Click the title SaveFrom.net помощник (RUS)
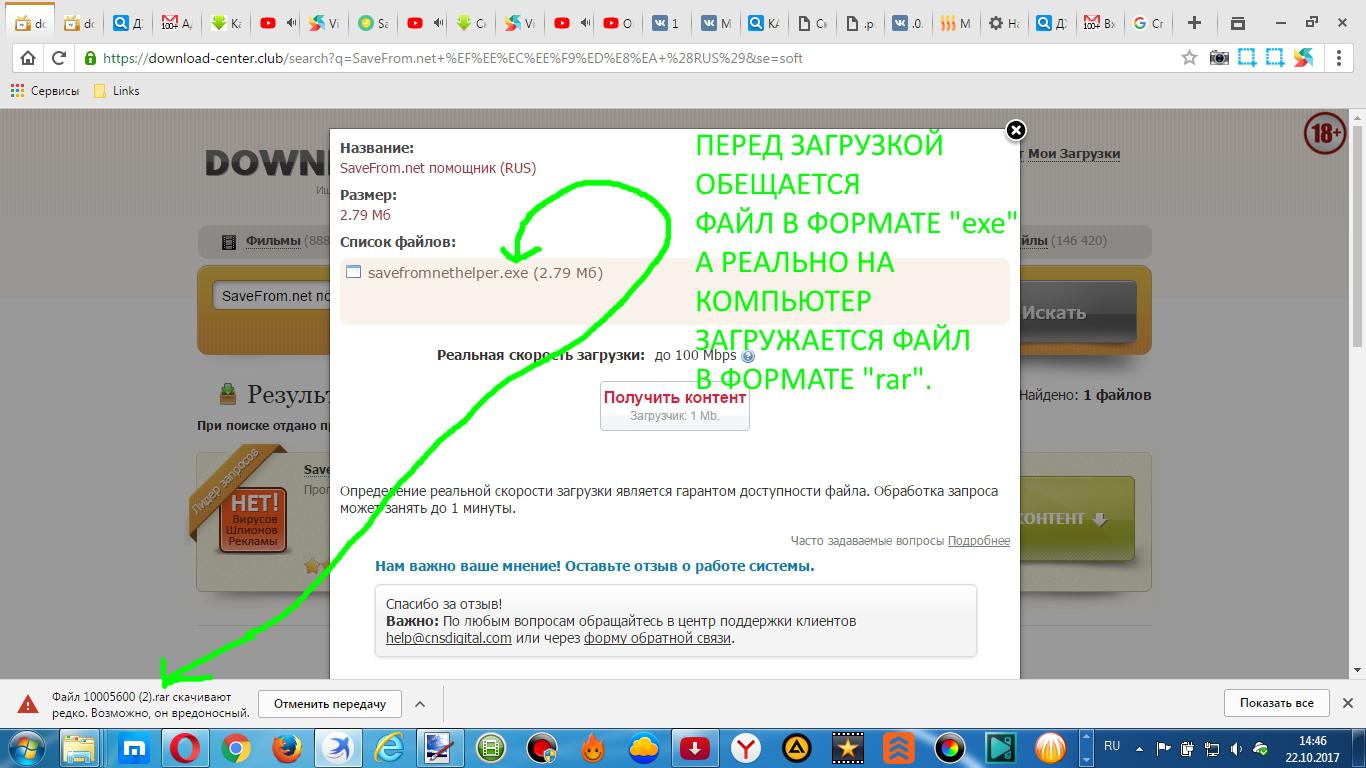This screenshot has height=768, width=1366. pos(438,168)
